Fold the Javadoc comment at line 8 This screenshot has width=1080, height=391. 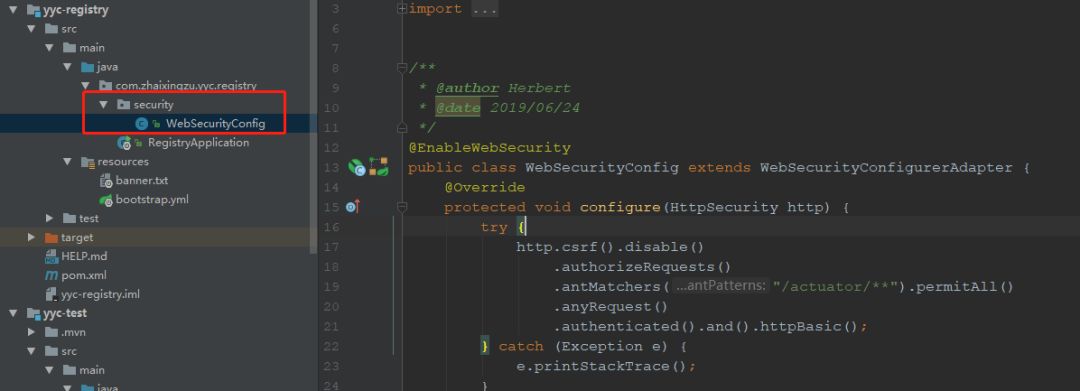click(x=402, y=67)
